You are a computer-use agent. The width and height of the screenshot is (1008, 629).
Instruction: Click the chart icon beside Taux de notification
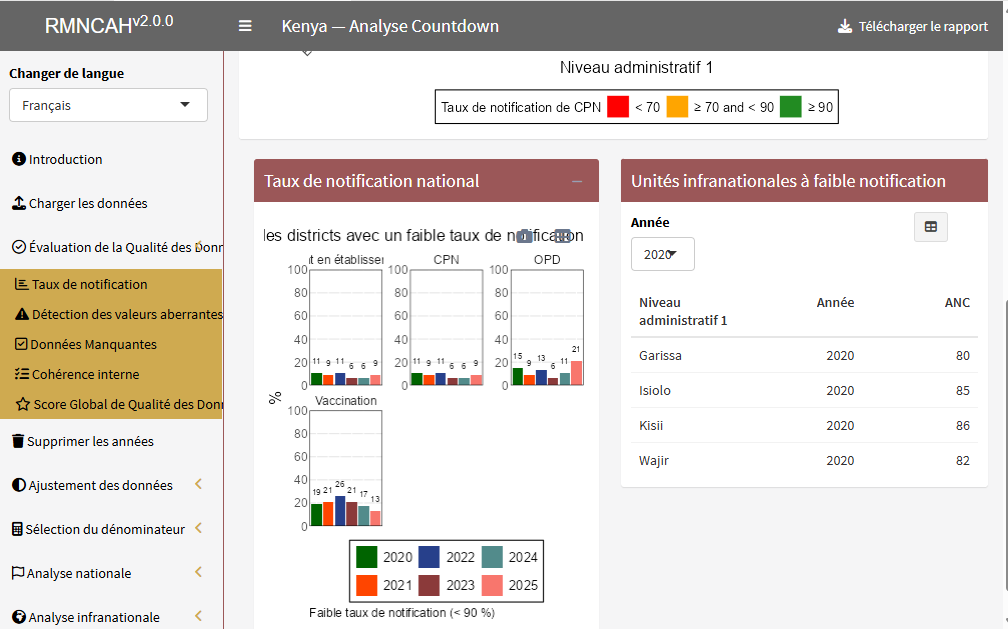(x=21, y=284)
